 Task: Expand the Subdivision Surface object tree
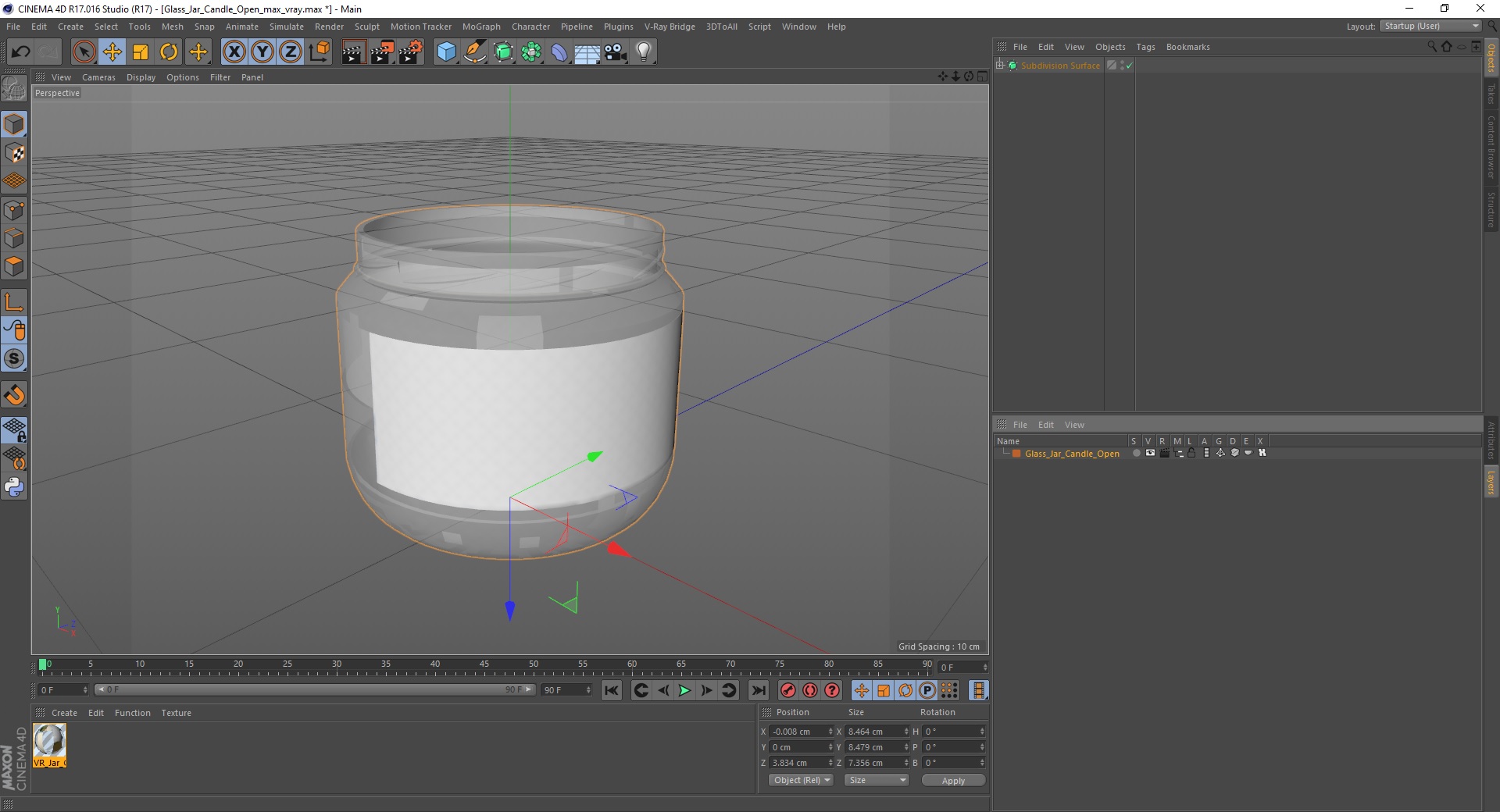(x=1000, y=66)
